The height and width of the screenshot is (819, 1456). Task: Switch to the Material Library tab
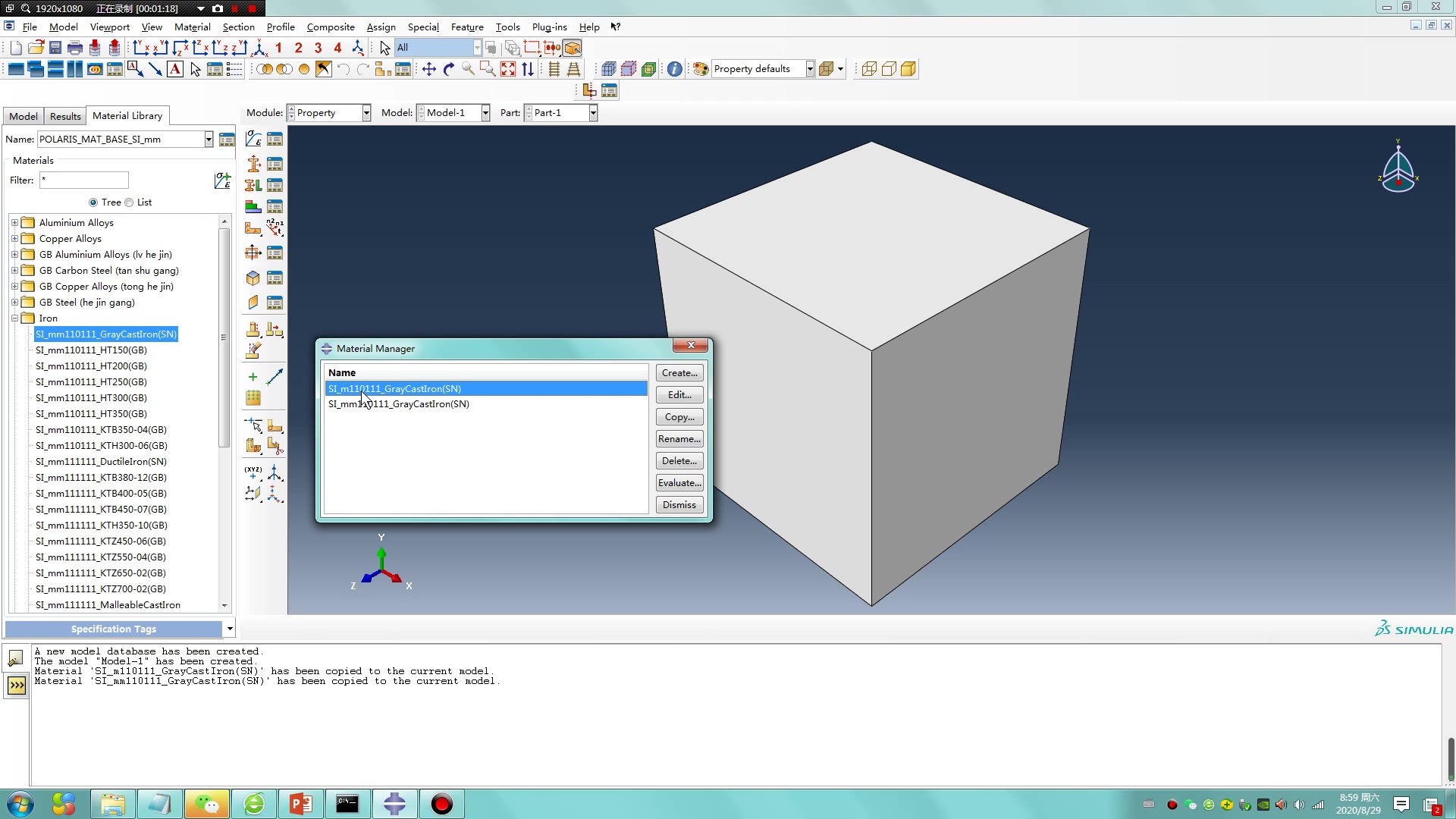126,115
